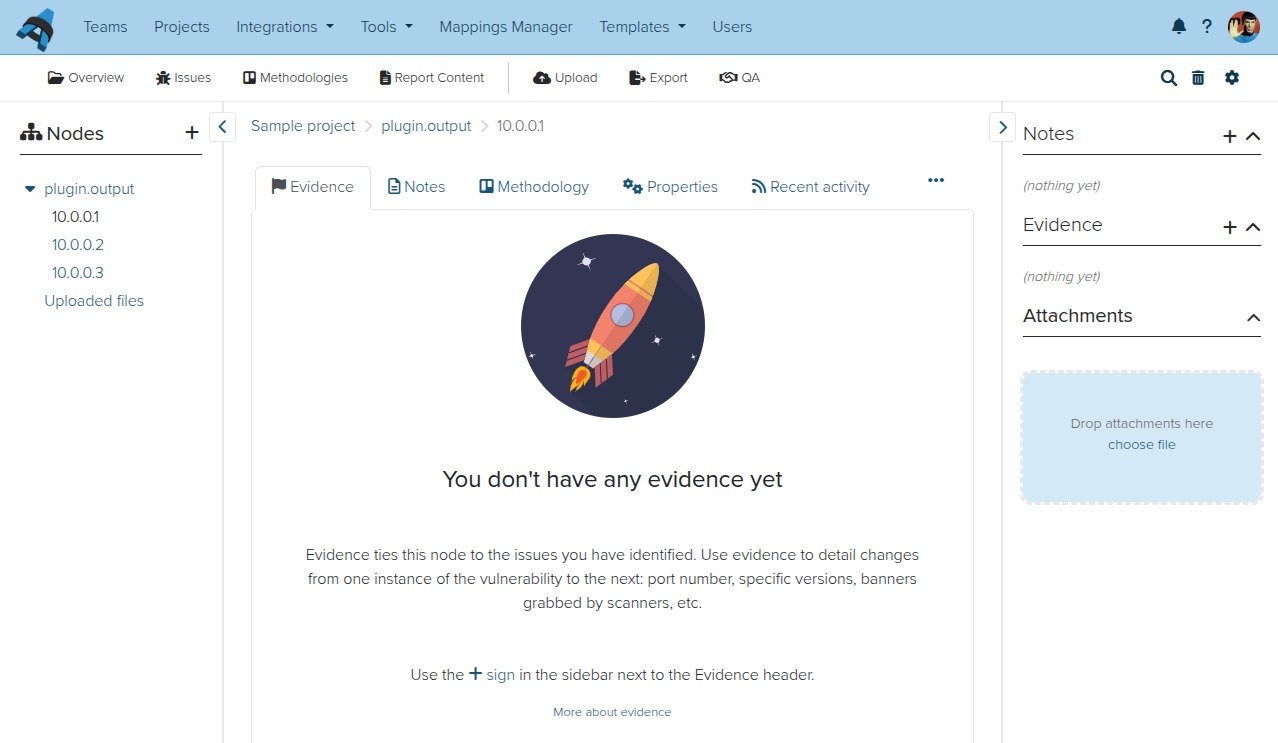This screenshot has width=1278, height=743.
Task: Collapse the plugin.output tree arrow
Action: [x=30, y=188]
